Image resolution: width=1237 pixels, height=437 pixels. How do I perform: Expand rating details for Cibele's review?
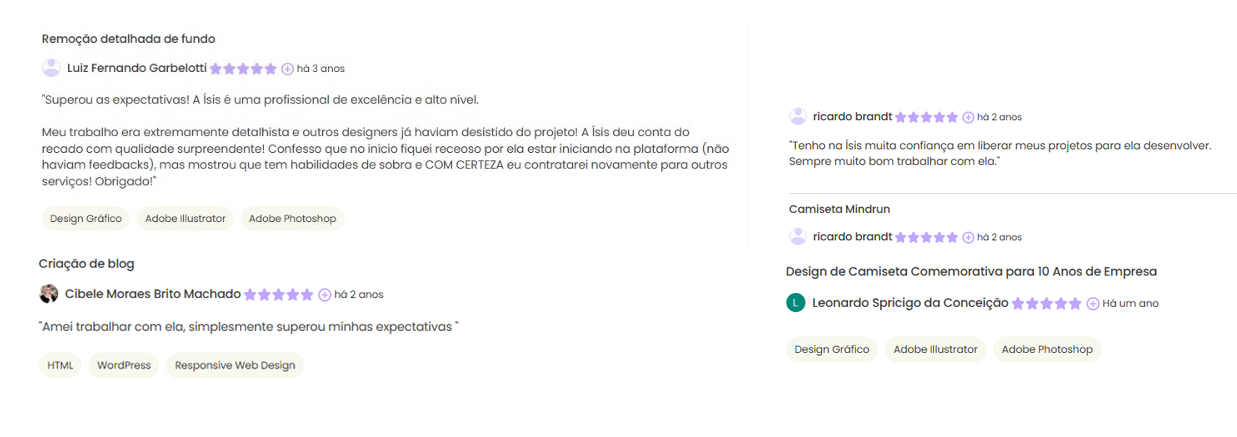(x=325, y=295)
